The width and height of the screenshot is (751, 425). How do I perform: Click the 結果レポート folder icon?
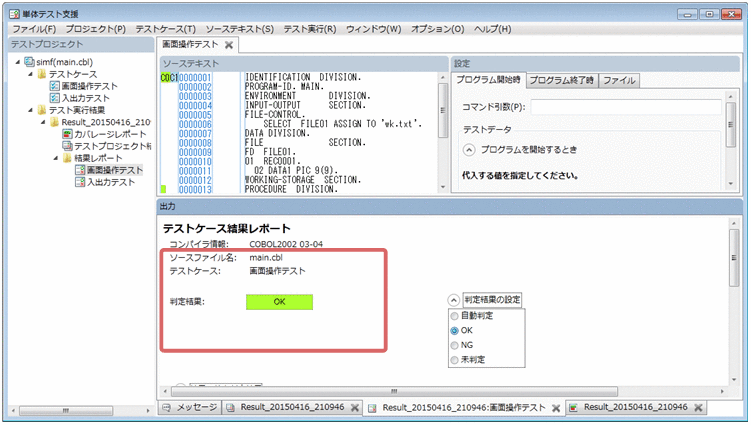point(68,158)
